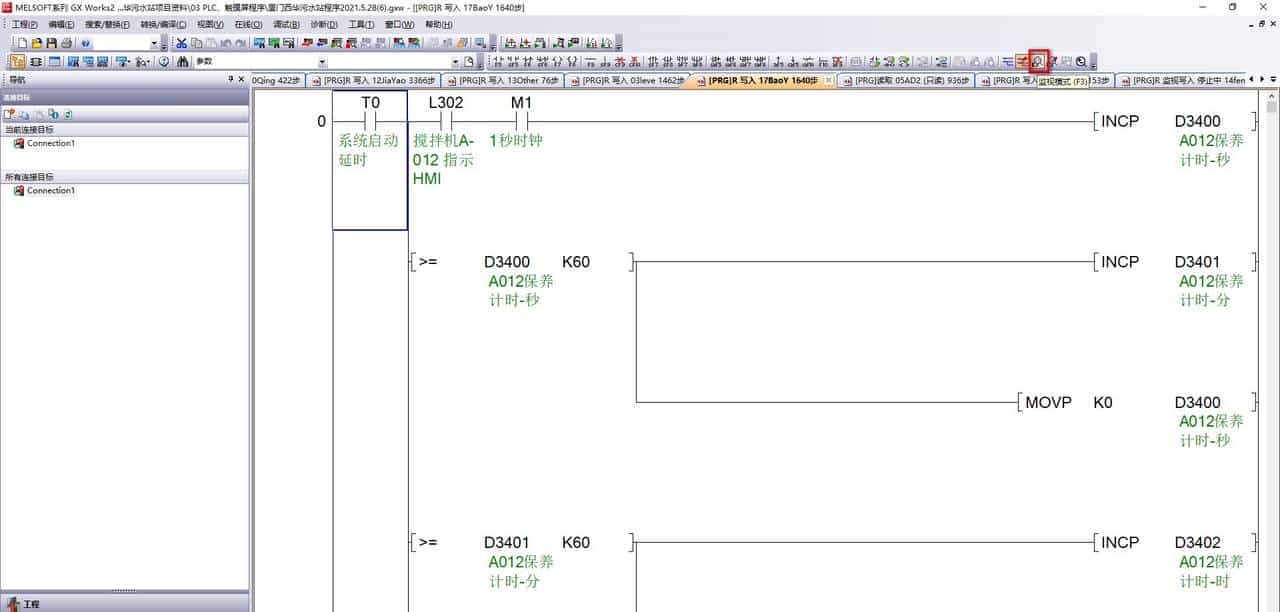The height and width of the screenshot is (612, 1280).
Task: Click the Cut scissors icon
Action: (181, 43)
